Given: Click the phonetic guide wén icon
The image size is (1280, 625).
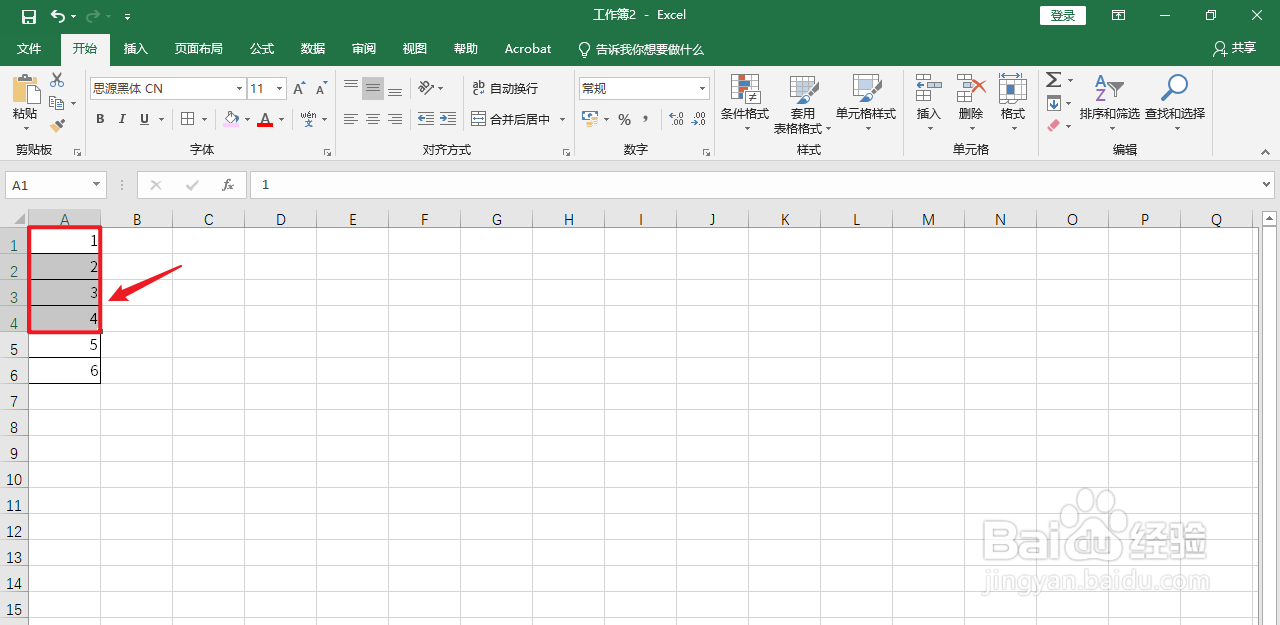Looking at the screenshot, I should pos(309,119).
